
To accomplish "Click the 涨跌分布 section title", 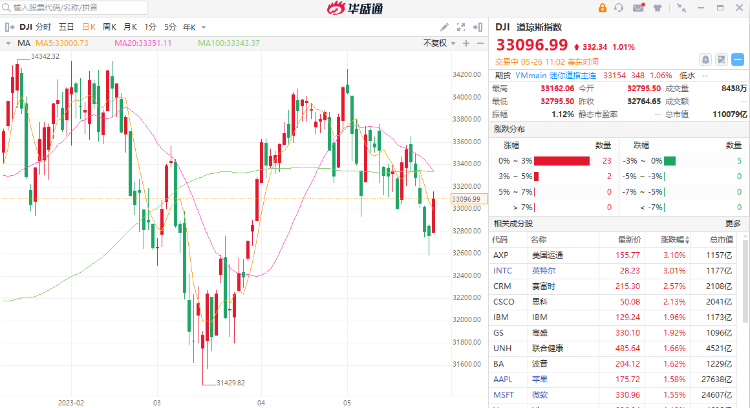I will point(509,129).
